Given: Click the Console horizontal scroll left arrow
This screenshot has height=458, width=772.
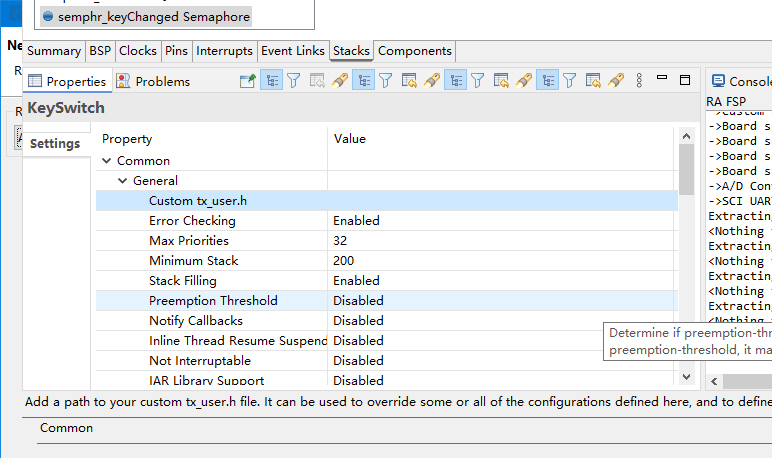Looking at the screenshot, I should point(714,381).
